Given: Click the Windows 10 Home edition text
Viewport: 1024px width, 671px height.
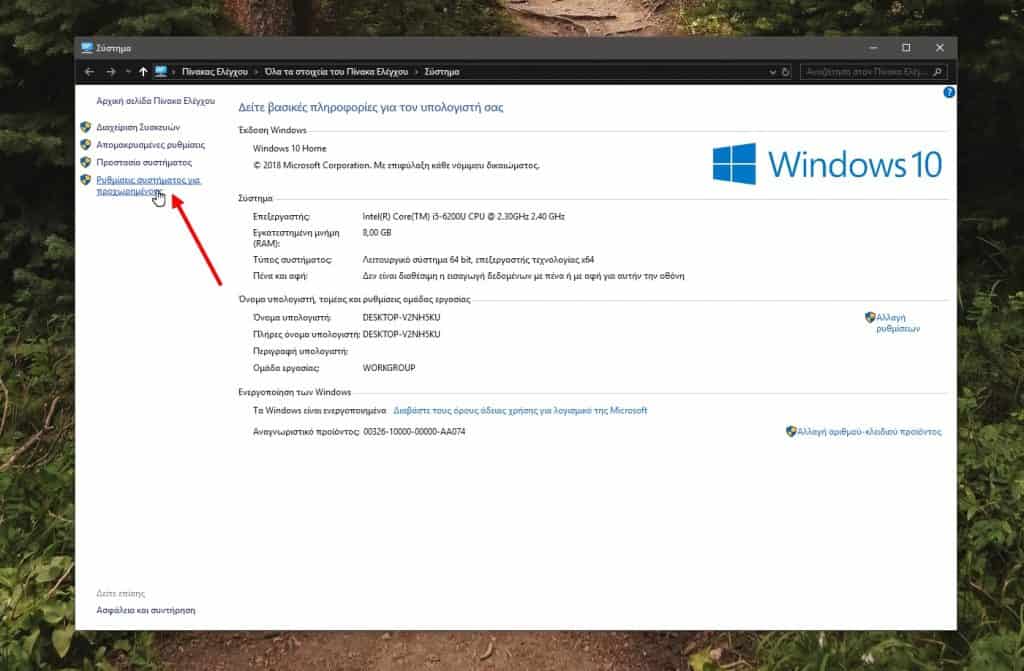Looking at the screenshot, I should click(x=289, y=148).
